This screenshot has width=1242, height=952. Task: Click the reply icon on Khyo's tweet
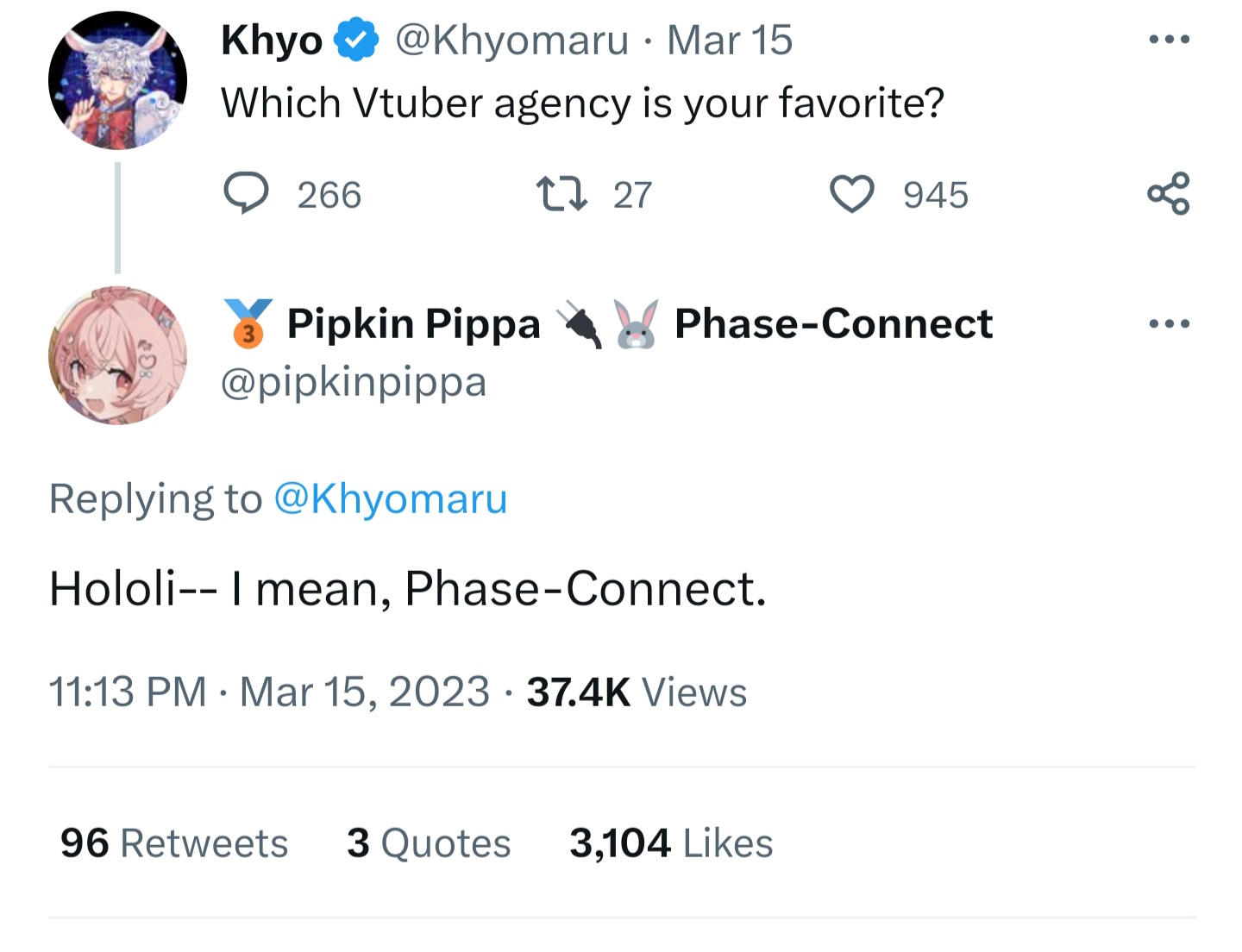tap(247, 193)
